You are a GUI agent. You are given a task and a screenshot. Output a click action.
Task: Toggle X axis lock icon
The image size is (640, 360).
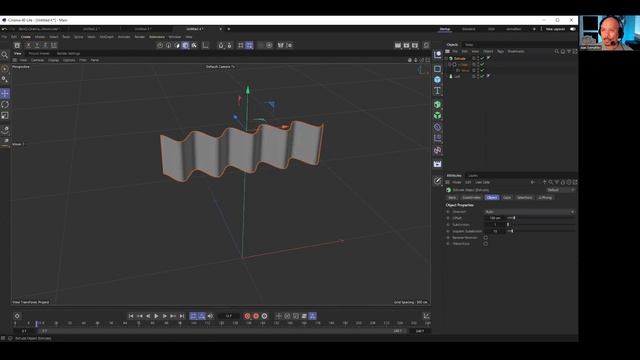click(x=29, y=45)
